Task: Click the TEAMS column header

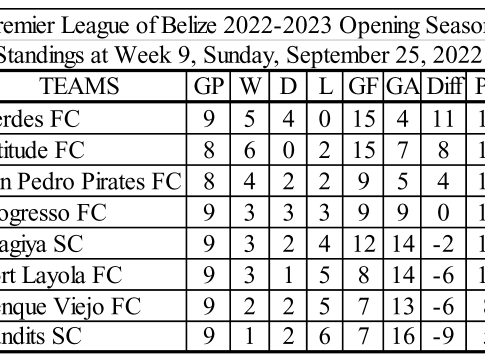Action: tap(79, 86)
